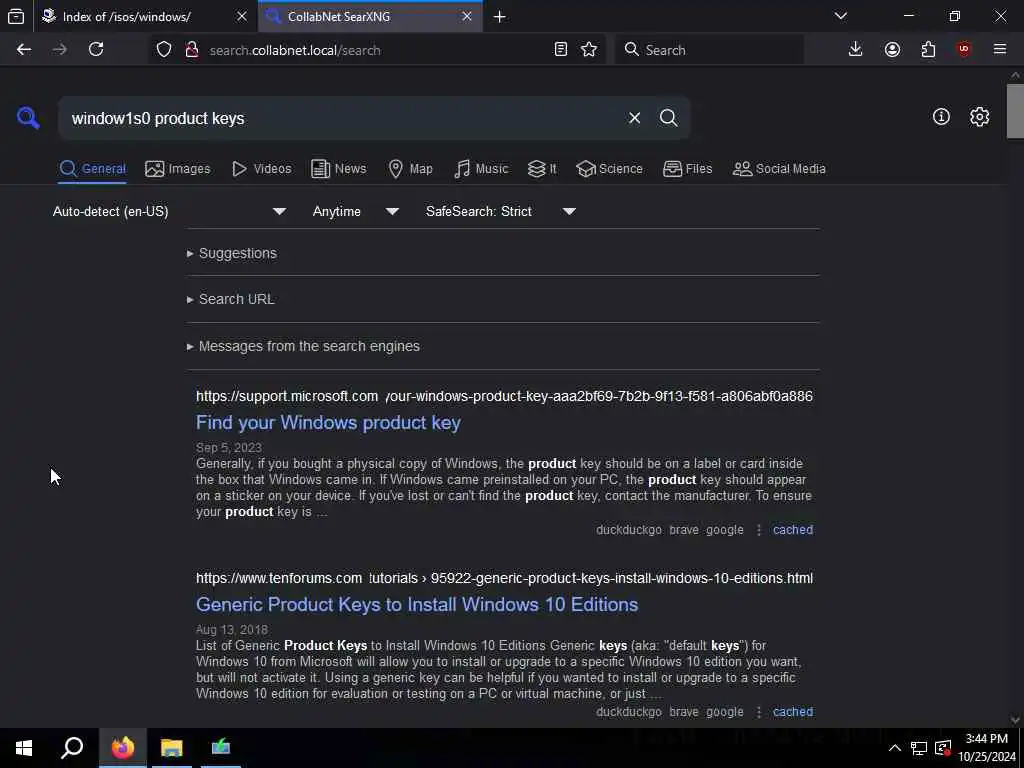Open the Auto-detect (en-US) language dropdown

click(170, 212)
